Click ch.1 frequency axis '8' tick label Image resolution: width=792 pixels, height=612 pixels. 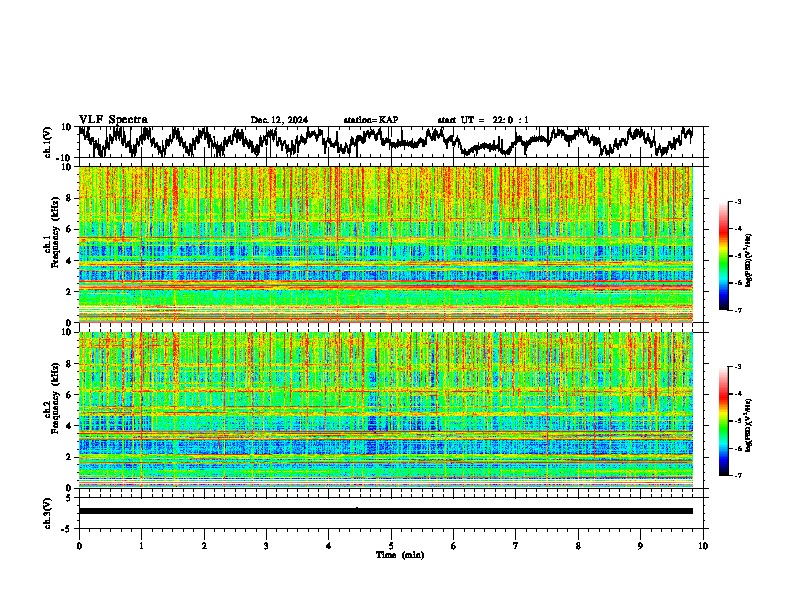tap(69, 198)
